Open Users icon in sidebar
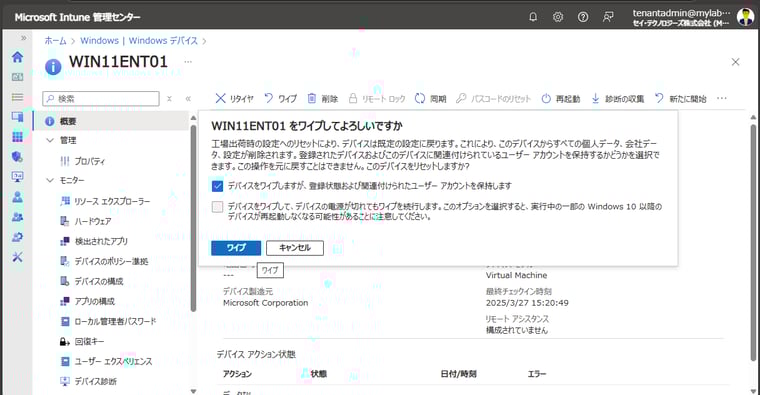Screen dimensions: 760x395 point(17,197)
